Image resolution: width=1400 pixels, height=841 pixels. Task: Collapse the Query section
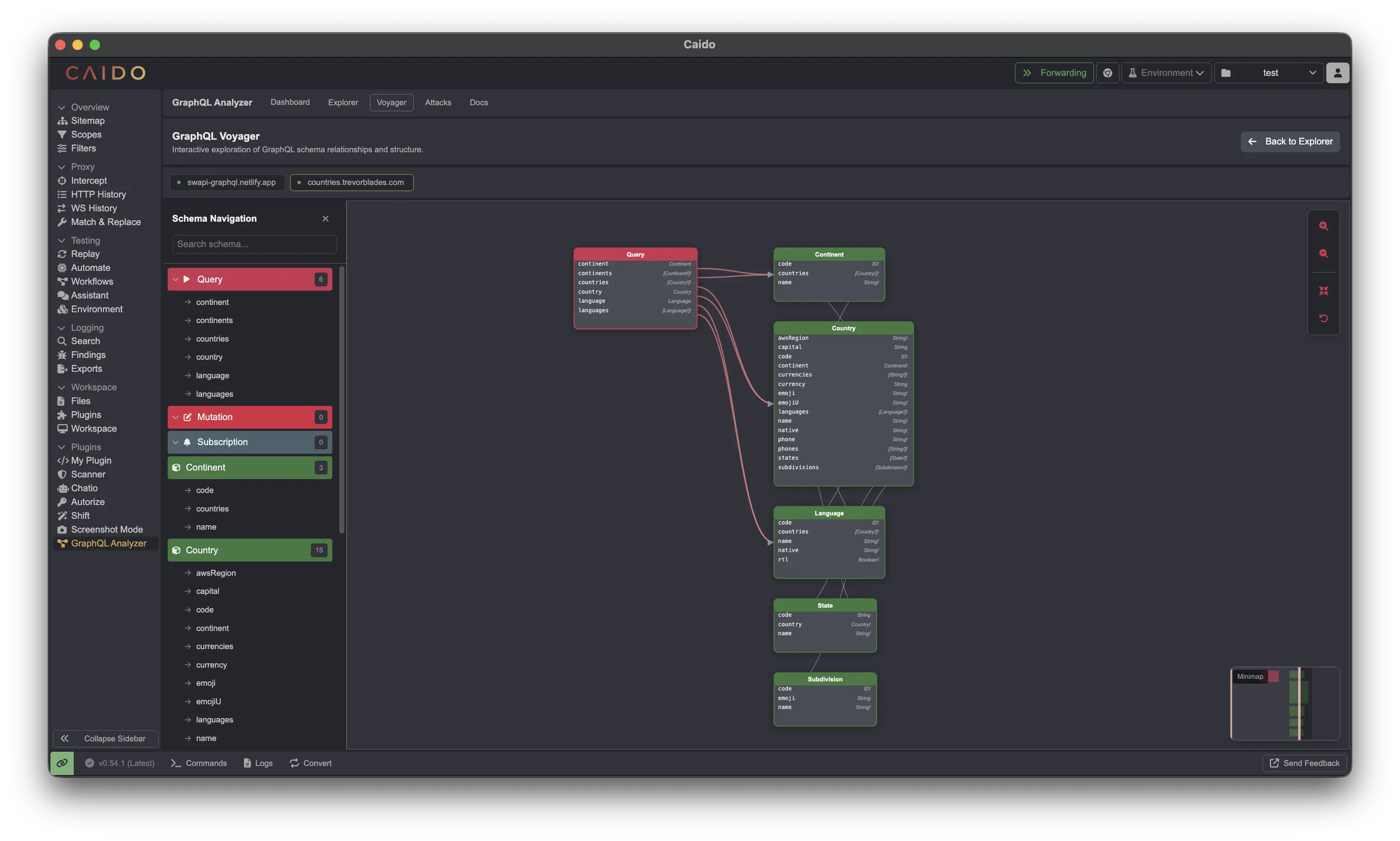coord(175,279)
